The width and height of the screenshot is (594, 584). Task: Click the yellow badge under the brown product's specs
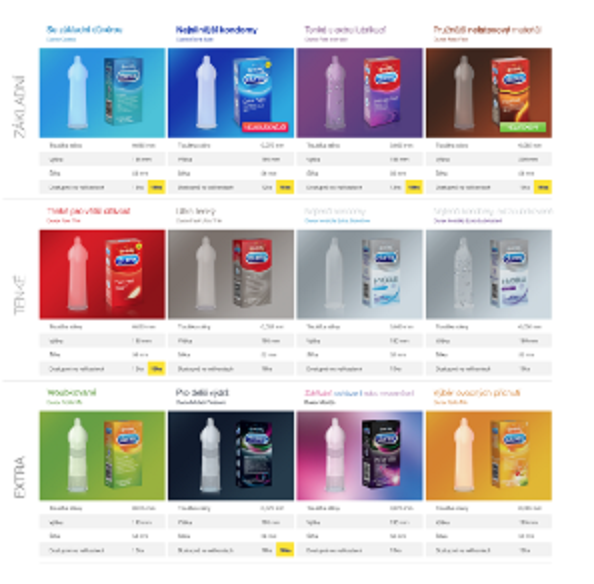[x=542, y=187]
